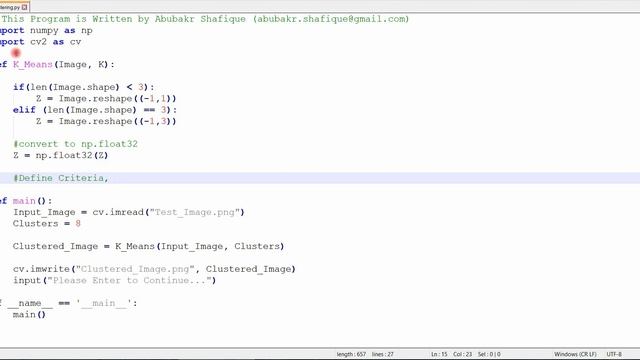Click the 'Z = np.float32(Z)' line
The height and width of the screenshot is (360, 640).
click(60, 156)
